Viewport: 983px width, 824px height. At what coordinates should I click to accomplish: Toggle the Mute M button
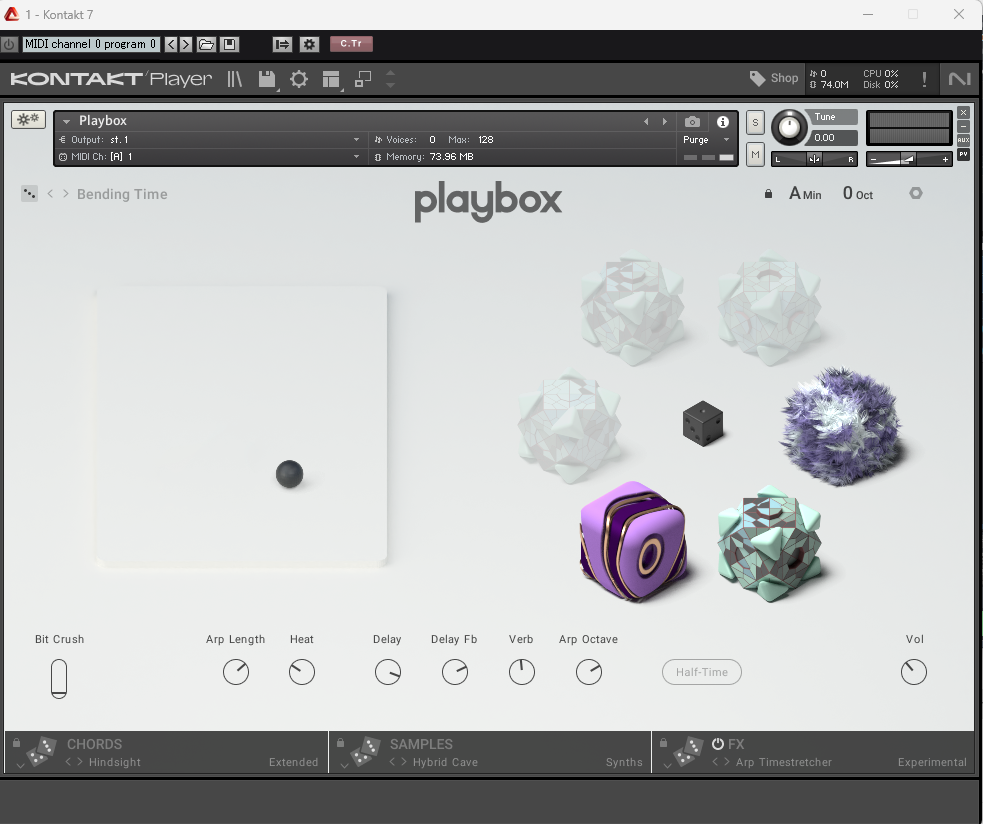coord(755,154)
